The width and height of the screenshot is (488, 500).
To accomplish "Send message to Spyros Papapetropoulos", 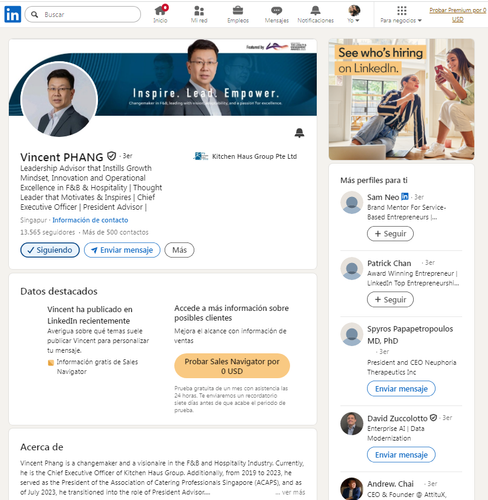I will pos(401,389).
